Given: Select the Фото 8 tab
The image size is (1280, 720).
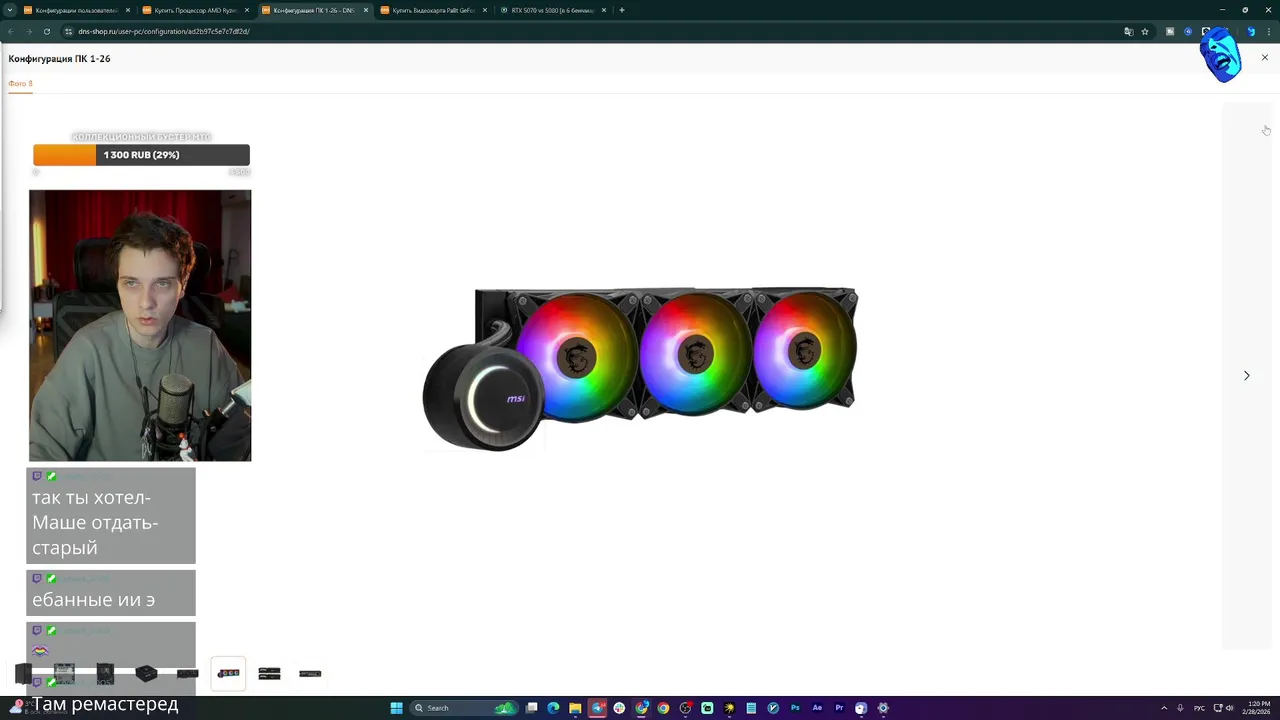Looking at the screenshot, I should pyautogui.click(x=20, y=84).
